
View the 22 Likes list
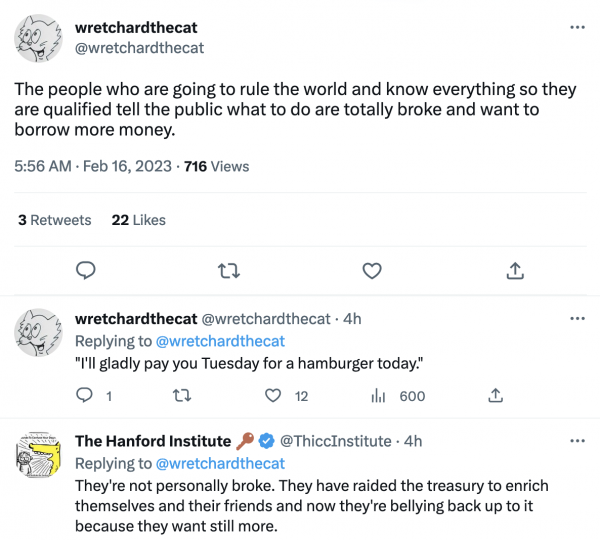tap(139, 220)
